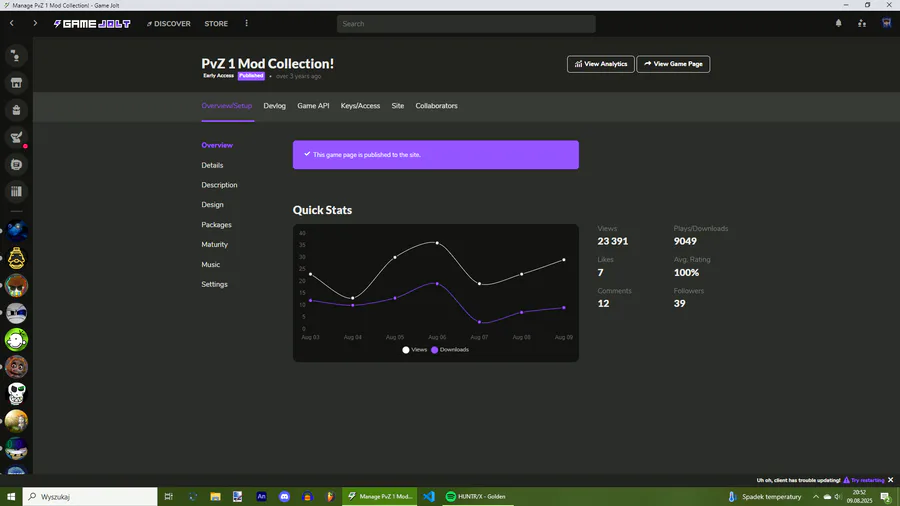The width and height of the screenshot is (900, 506).
Task: Click the Views count 23 391
Action: (x=612, y=242)
